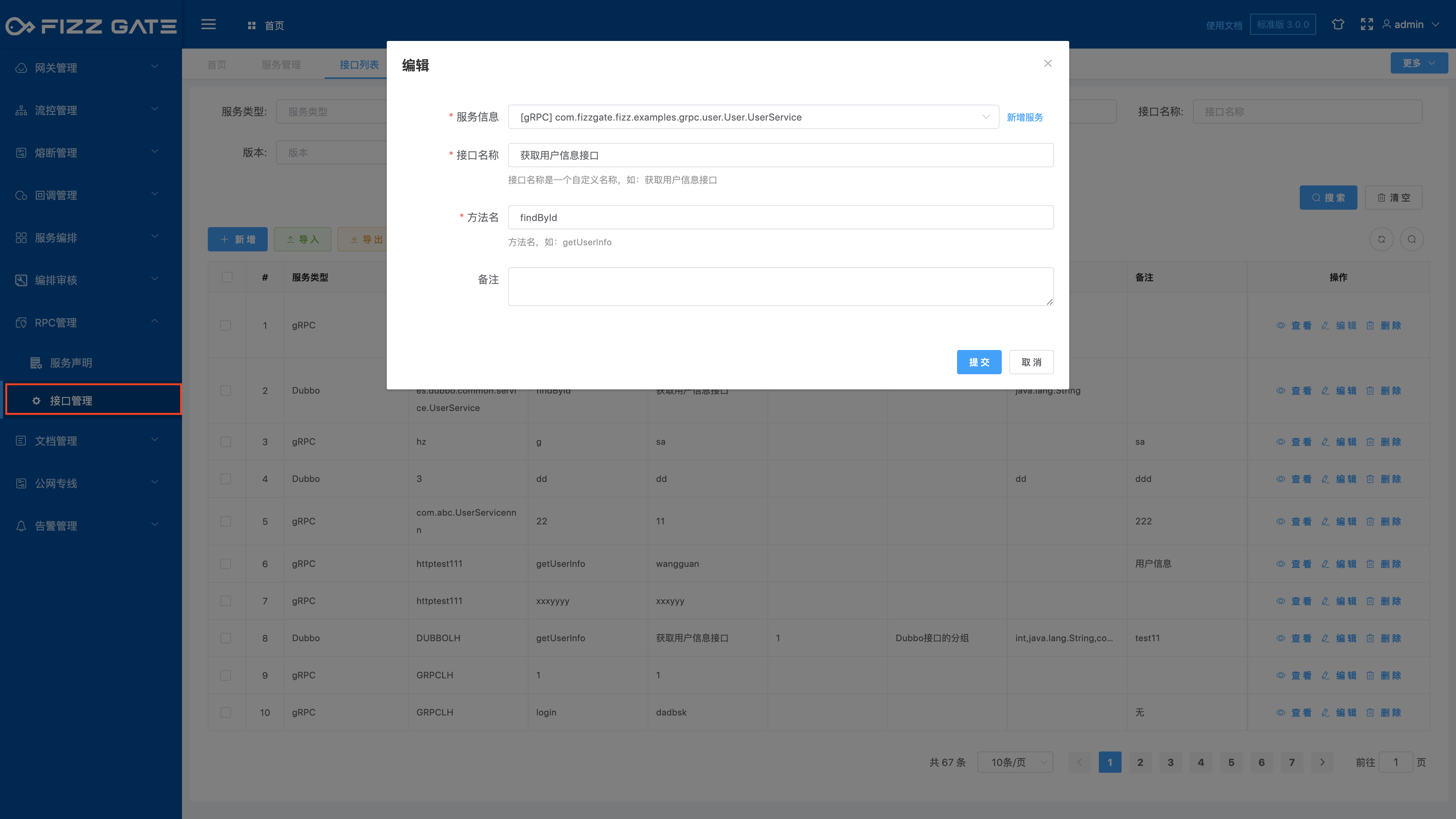The height and width of the screenshot is (819, 1456).
Task: Switch to the 服务管理 tab
Action: point(281,64)
